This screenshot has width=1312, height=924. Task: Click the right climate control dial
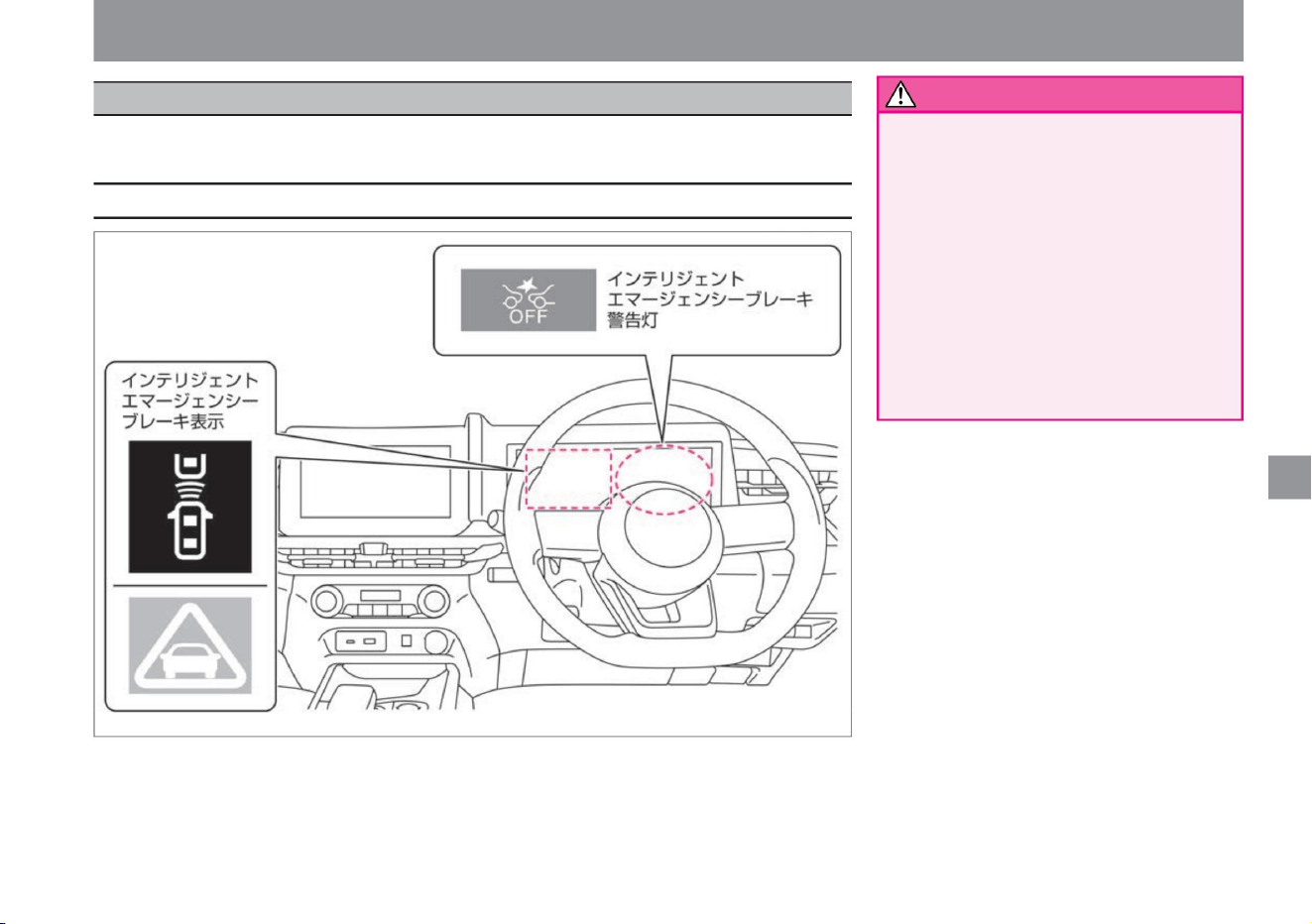pyautogui.click(x=435, y=601)
